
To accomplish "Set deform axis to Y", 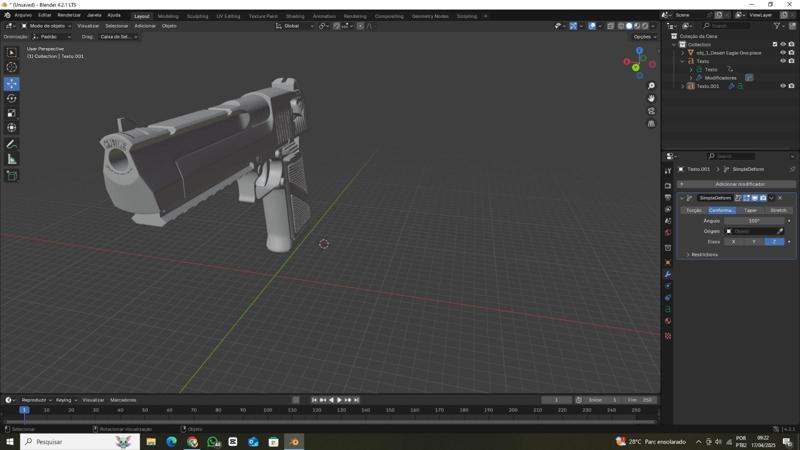I will coord(754,242).
